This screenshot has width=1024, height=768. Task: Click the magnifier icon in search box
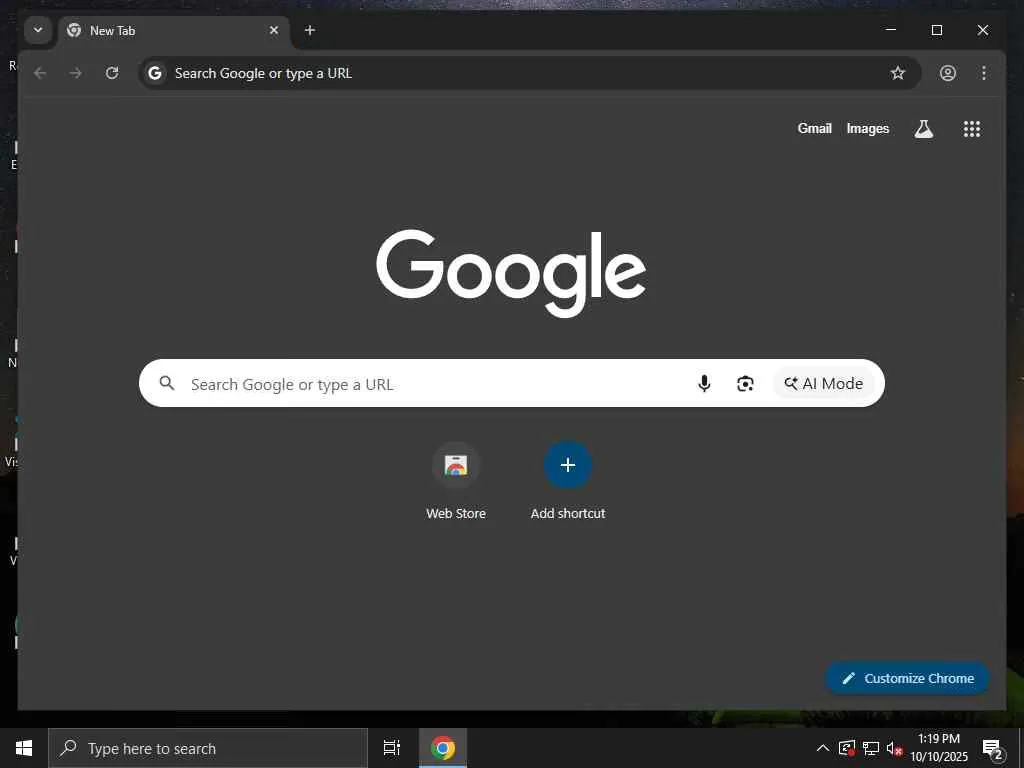167,383
